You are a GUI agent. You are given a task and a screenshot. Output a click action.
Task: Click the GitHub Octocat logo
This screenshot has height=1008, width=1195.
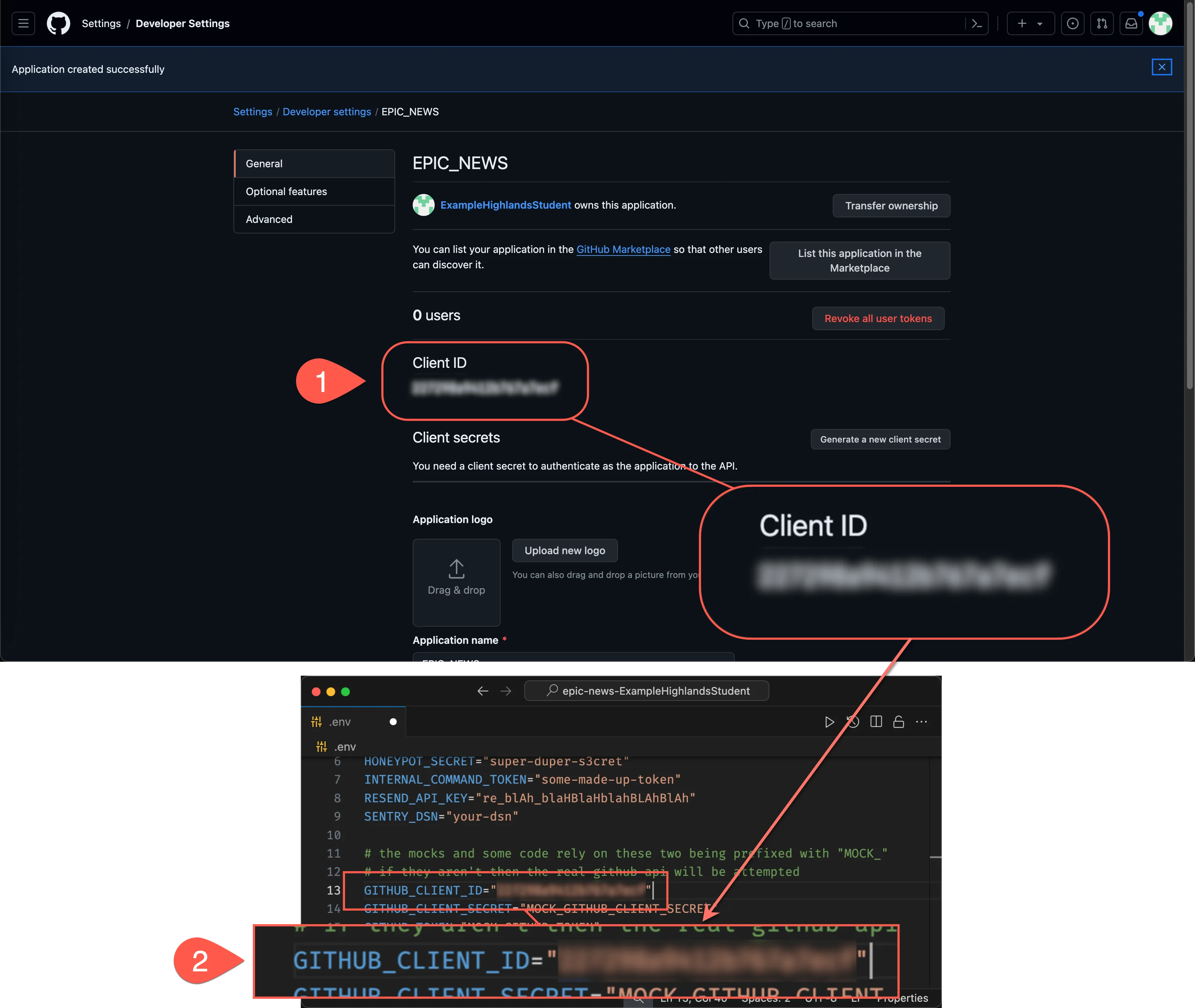pos(58,23)
